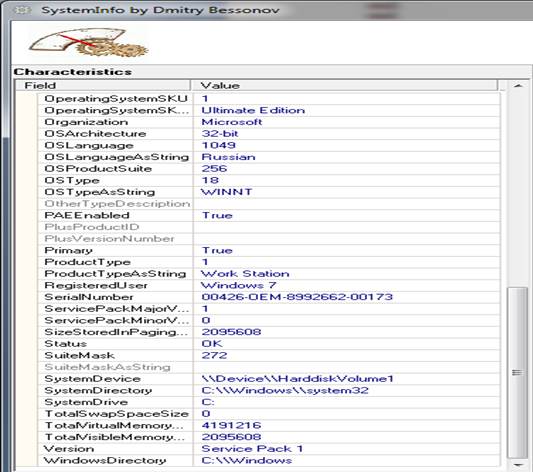This screenshot has width=533, height=472.
Task: Select the SystemDevice field
Action: click(x=92, y=379)
